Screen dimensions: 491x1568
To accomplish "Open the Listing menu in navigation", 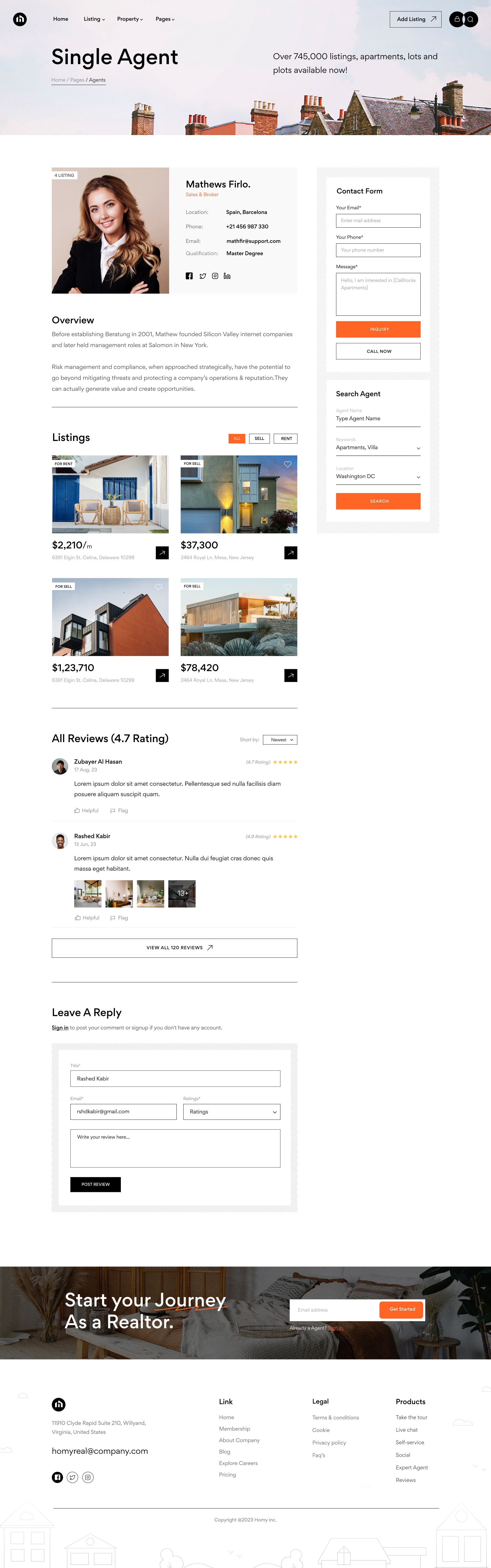I will pos(94,19).
